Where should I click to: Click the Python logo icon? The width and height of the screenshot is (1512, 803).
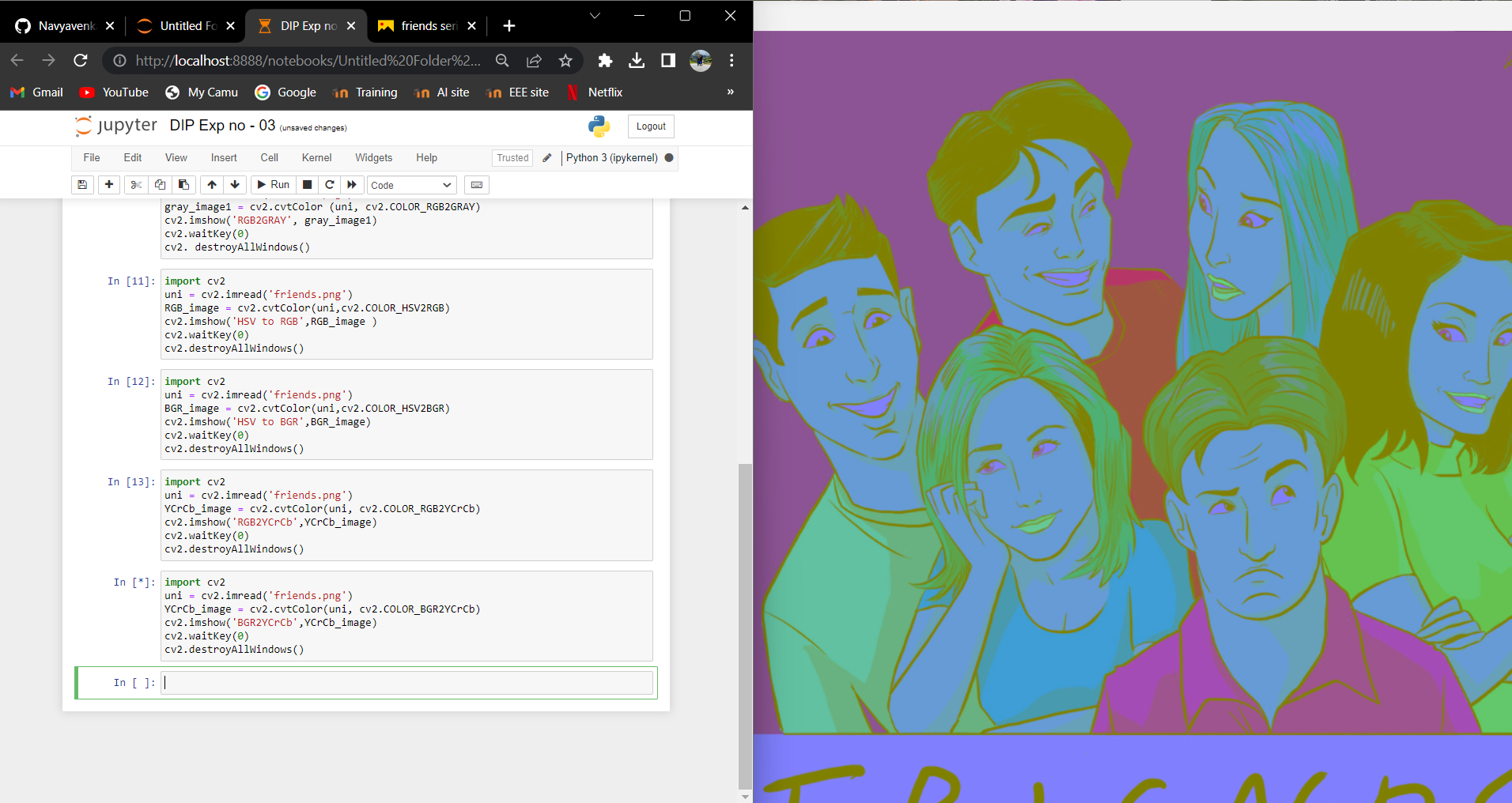[599, 126]
